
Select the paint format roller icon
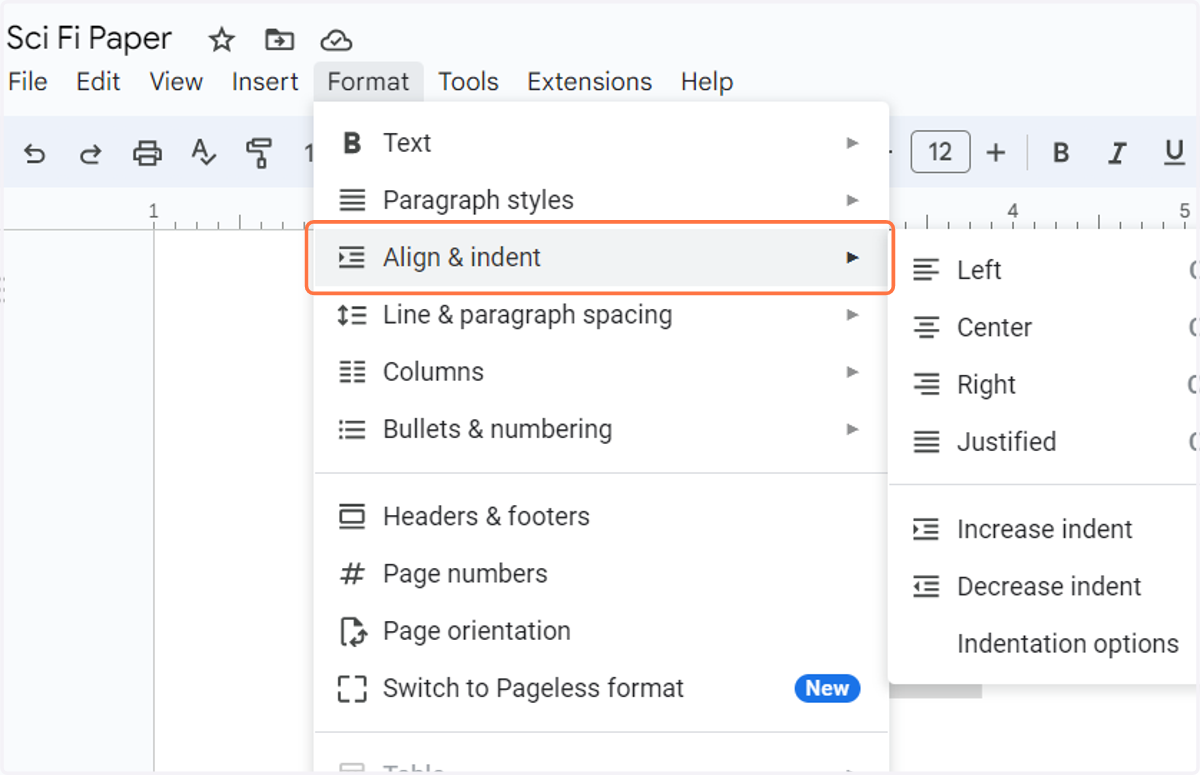pos(259,153)
